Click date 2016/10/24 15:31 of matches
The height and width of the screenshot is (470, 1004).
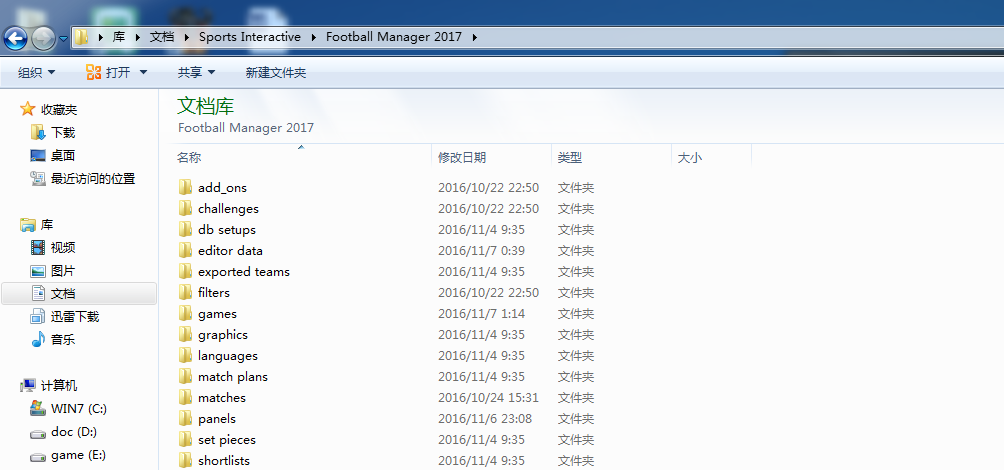489,398
